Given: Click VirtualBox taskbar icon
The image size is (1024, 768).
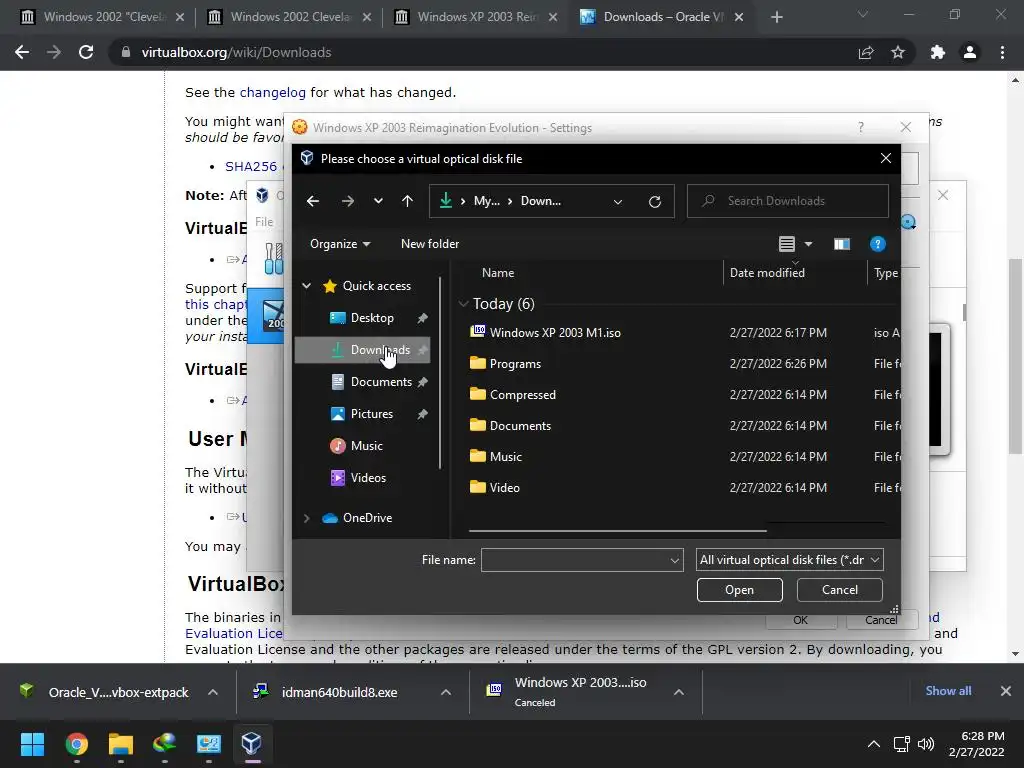Looking at the screenshot, I should (251, 744).
